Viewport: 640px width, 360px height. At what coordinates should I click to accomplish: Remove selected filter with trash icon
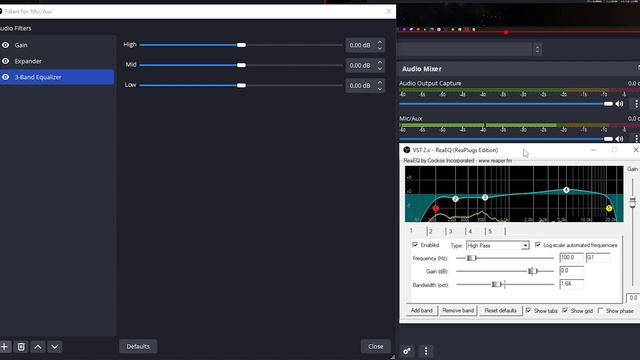coord(21,347)
